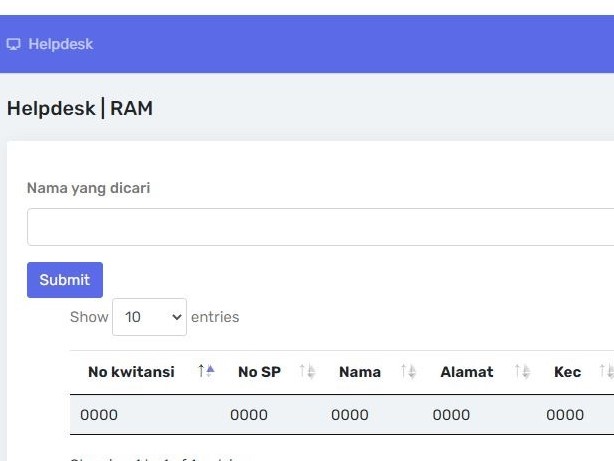Click the Helpdesk monitor icon in header
The width and height of the screenshot is (614, 461).
coord(13,44)
